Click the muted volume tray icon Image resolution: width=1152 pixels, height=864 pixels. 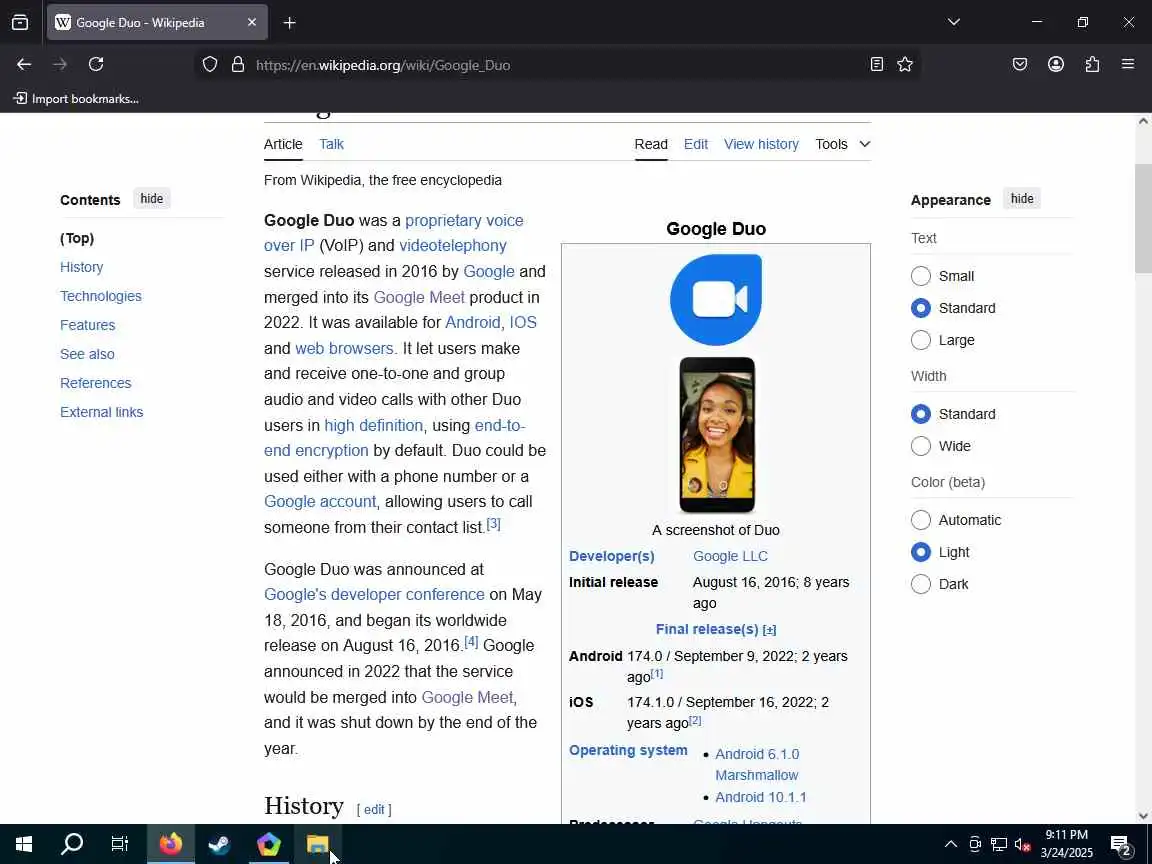[1022, 844]
